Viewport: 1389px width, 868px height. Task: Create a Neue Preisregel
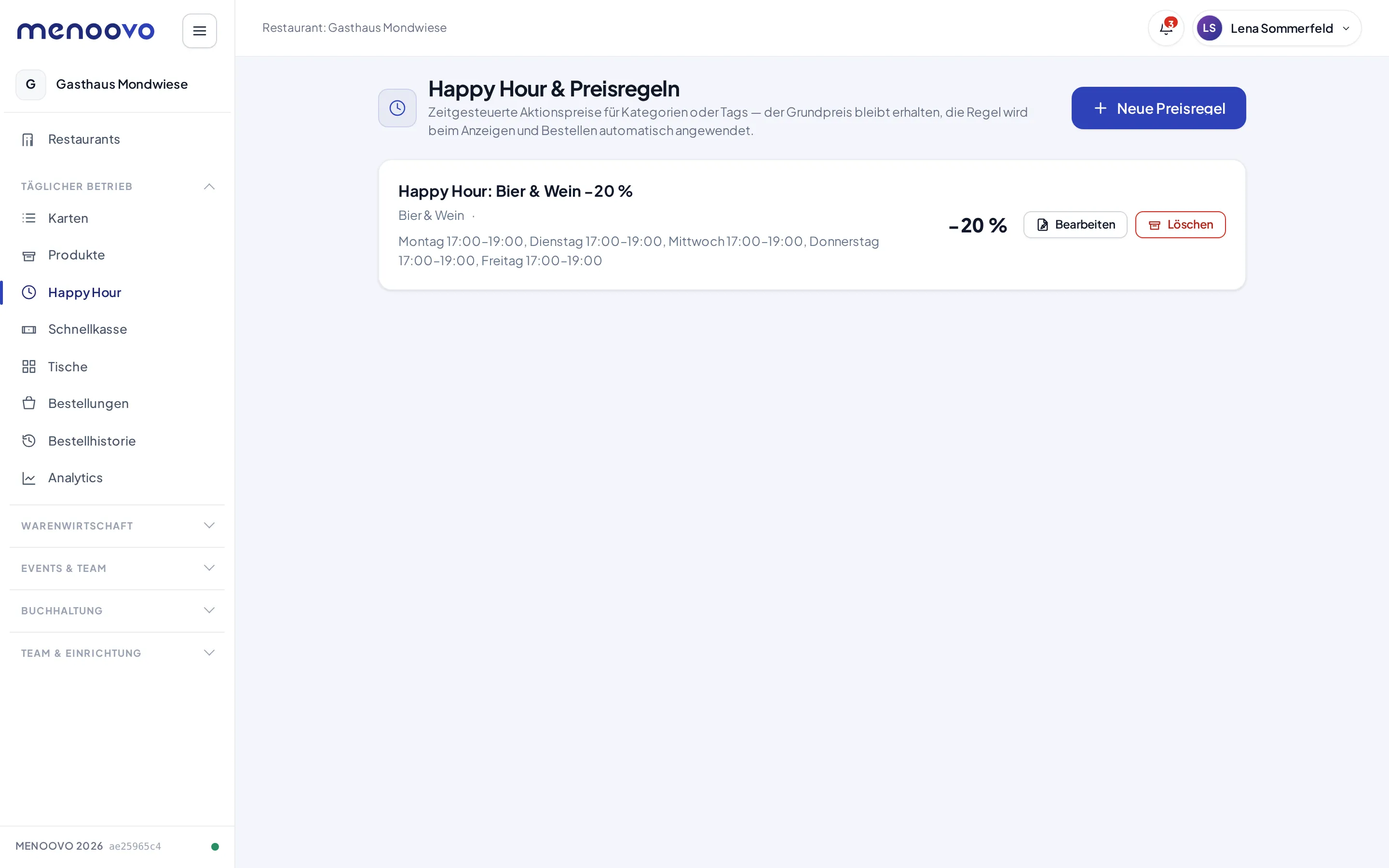pyautogui.click(x=1158, y=108)
